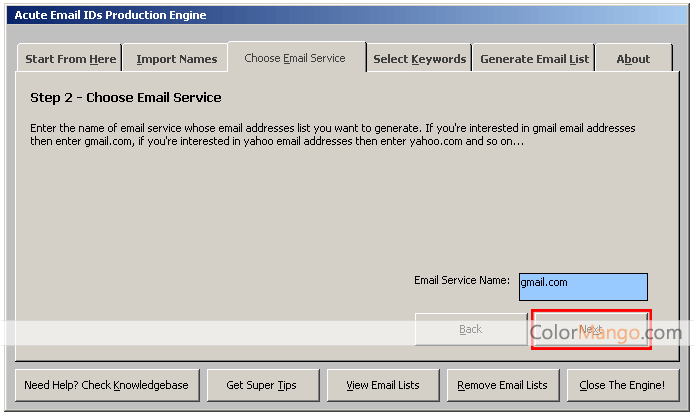Open the Start From Here tab

click(70, 59)
